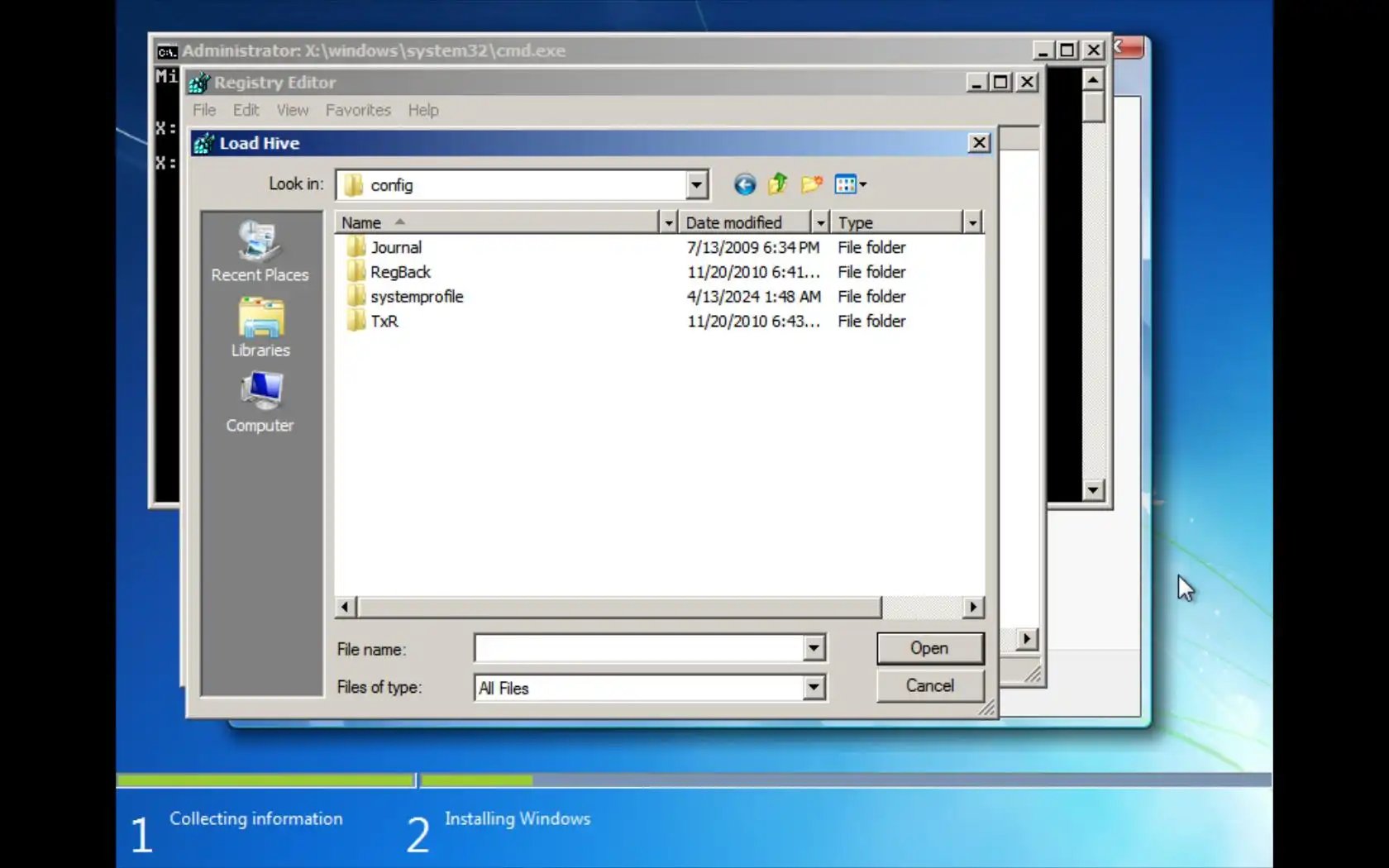Image resolution: width=1389 pixels, height=868 pixels.
Task: Select the systemprofile folder name
Action: pos(417,297)
